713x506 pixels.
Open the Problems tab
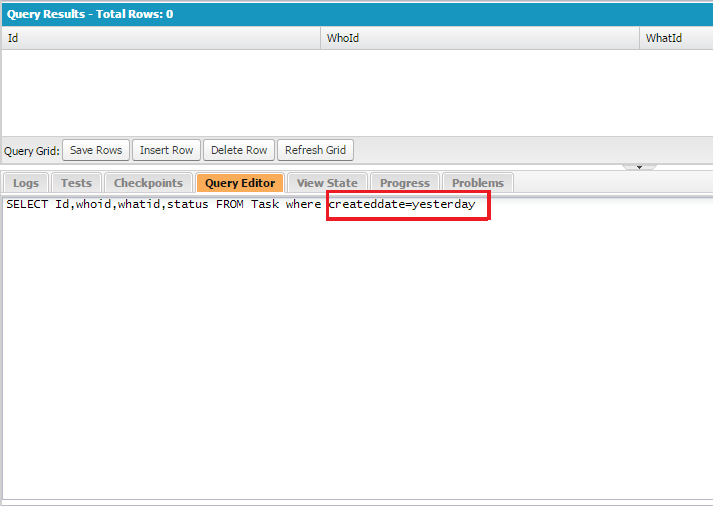pyautogui.click(x=477, y=183)
